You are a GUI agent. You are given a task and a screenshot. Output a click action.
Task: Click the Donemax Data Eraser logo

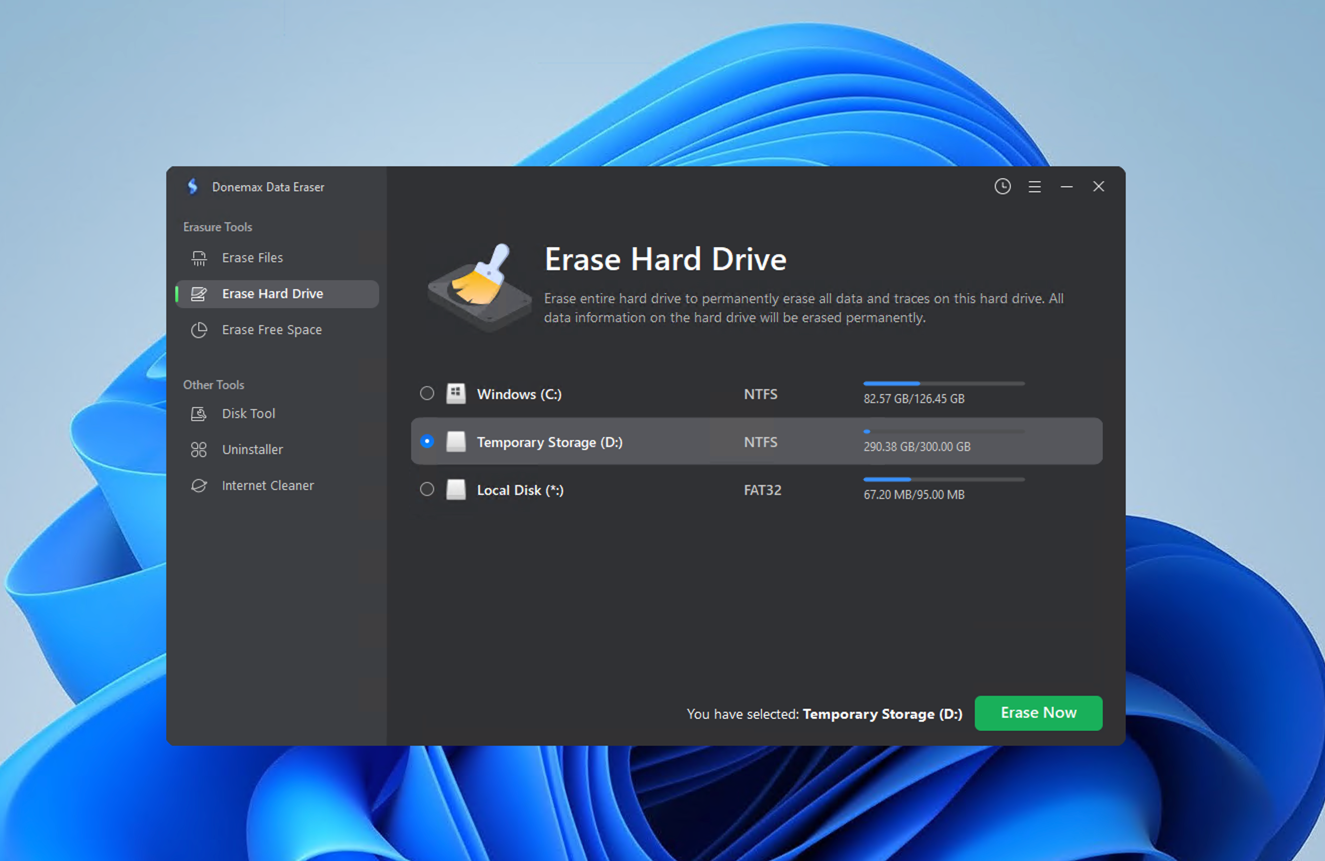(x=192, y=187)
